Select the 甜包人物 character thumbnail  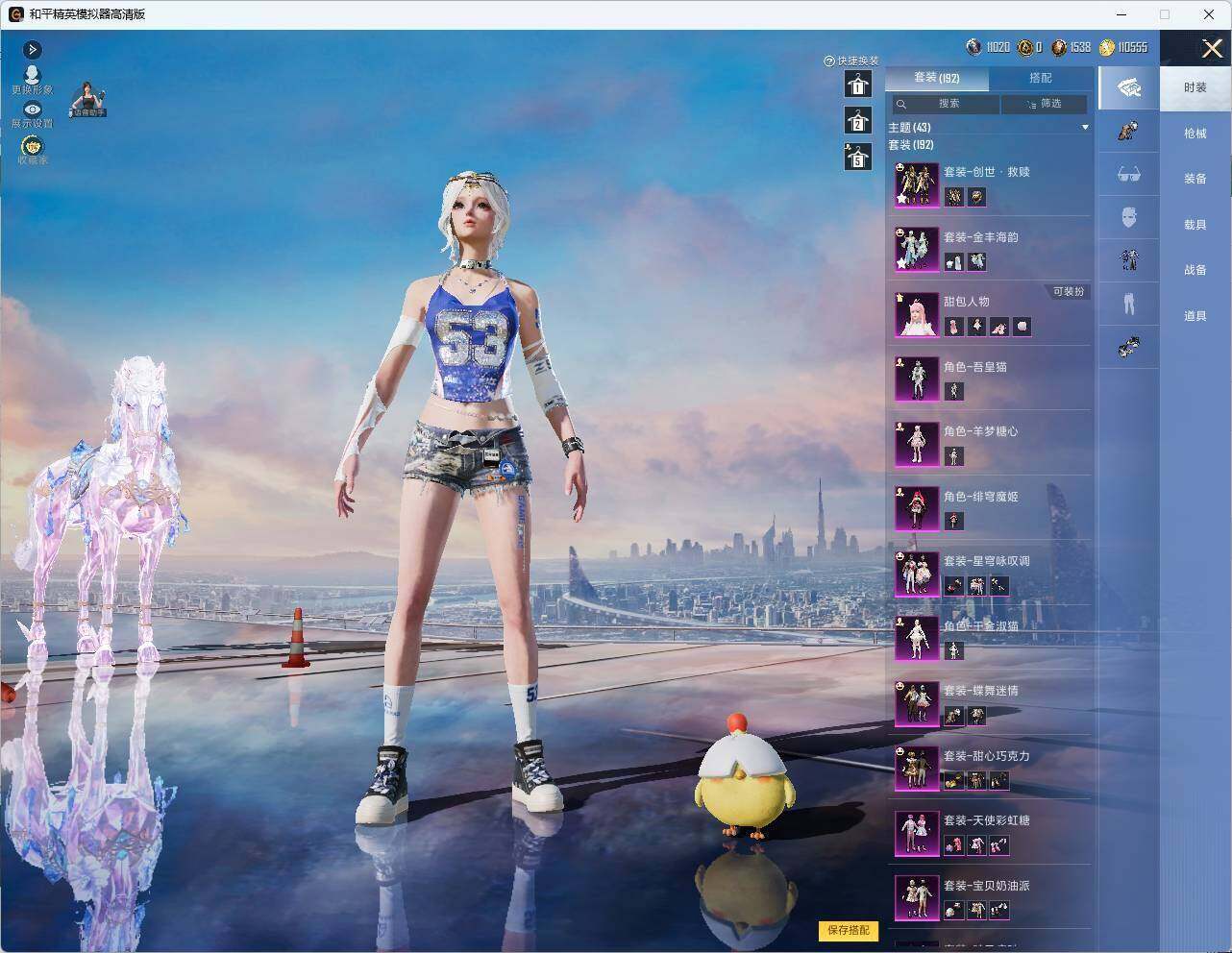pyautogui.click(x=917, y=314)
